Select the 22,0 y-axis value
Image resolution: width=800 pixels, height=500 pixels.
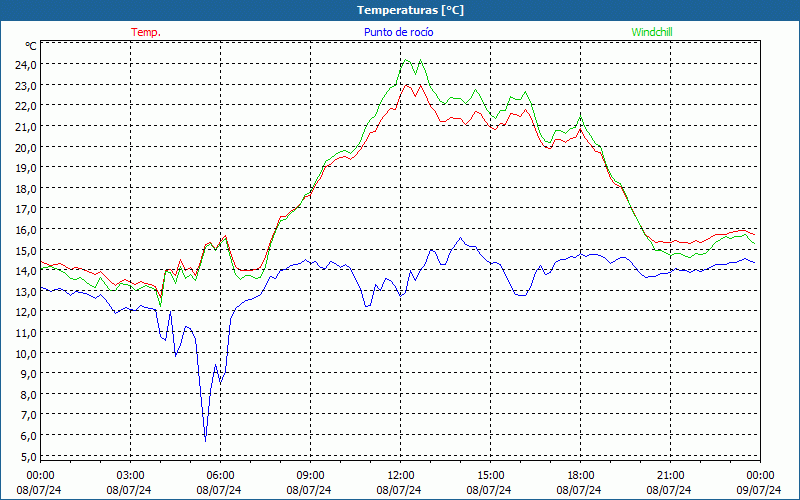(26, 106)
